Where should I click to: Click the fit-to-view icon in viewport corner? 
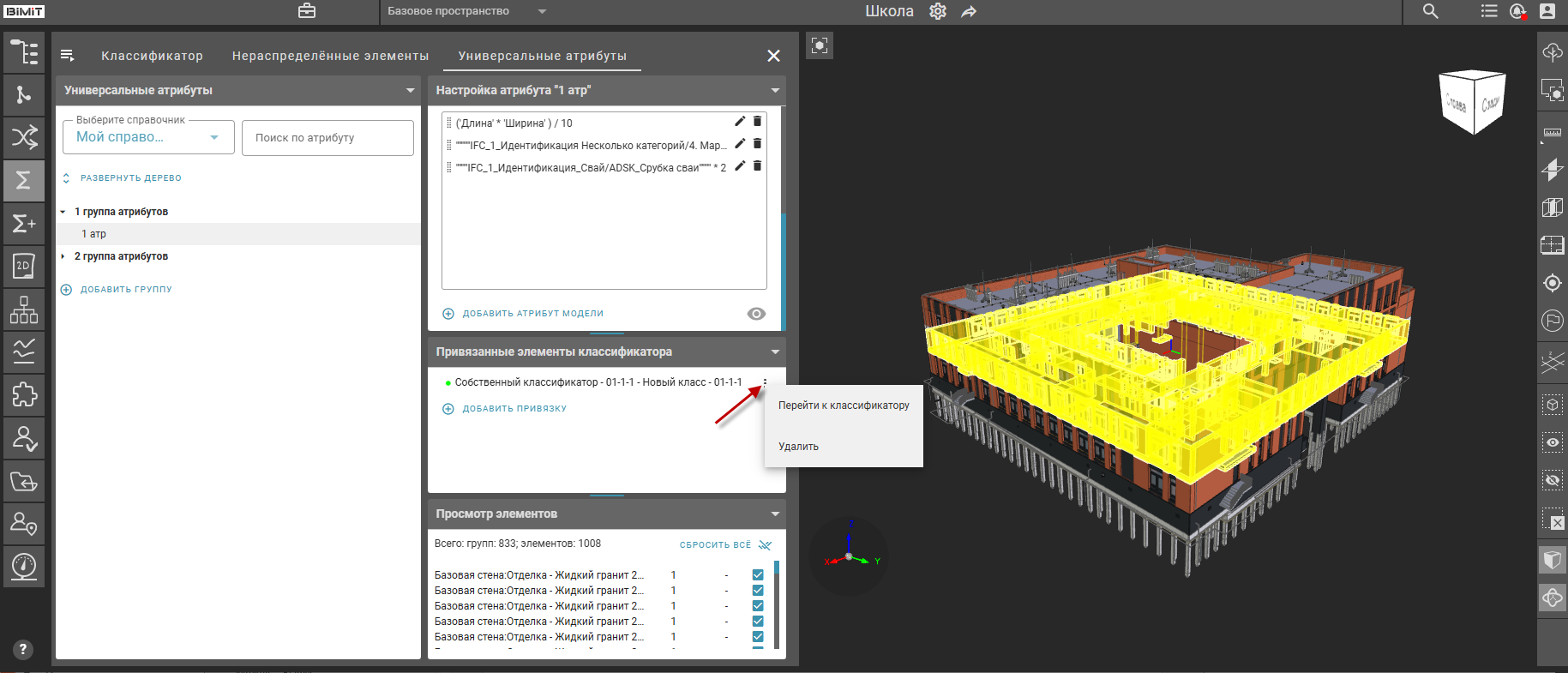click(x=820, y=46)
